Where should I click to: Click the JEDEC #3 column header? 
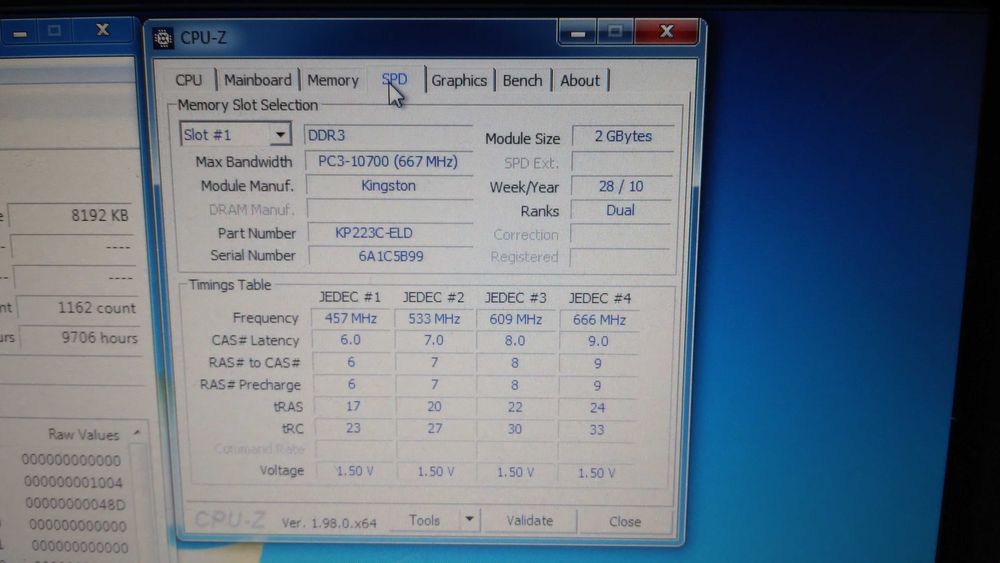click(515, 298)
